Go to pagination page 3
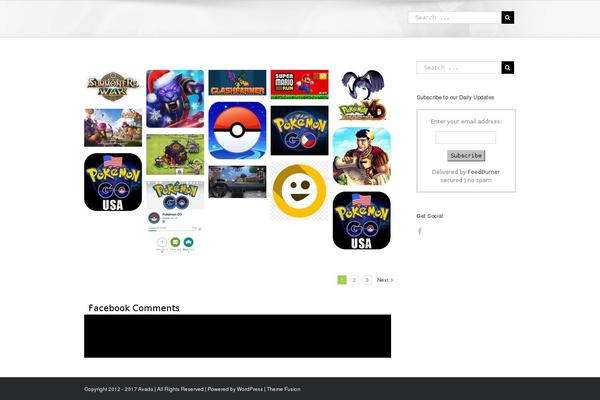 (367, 280)
